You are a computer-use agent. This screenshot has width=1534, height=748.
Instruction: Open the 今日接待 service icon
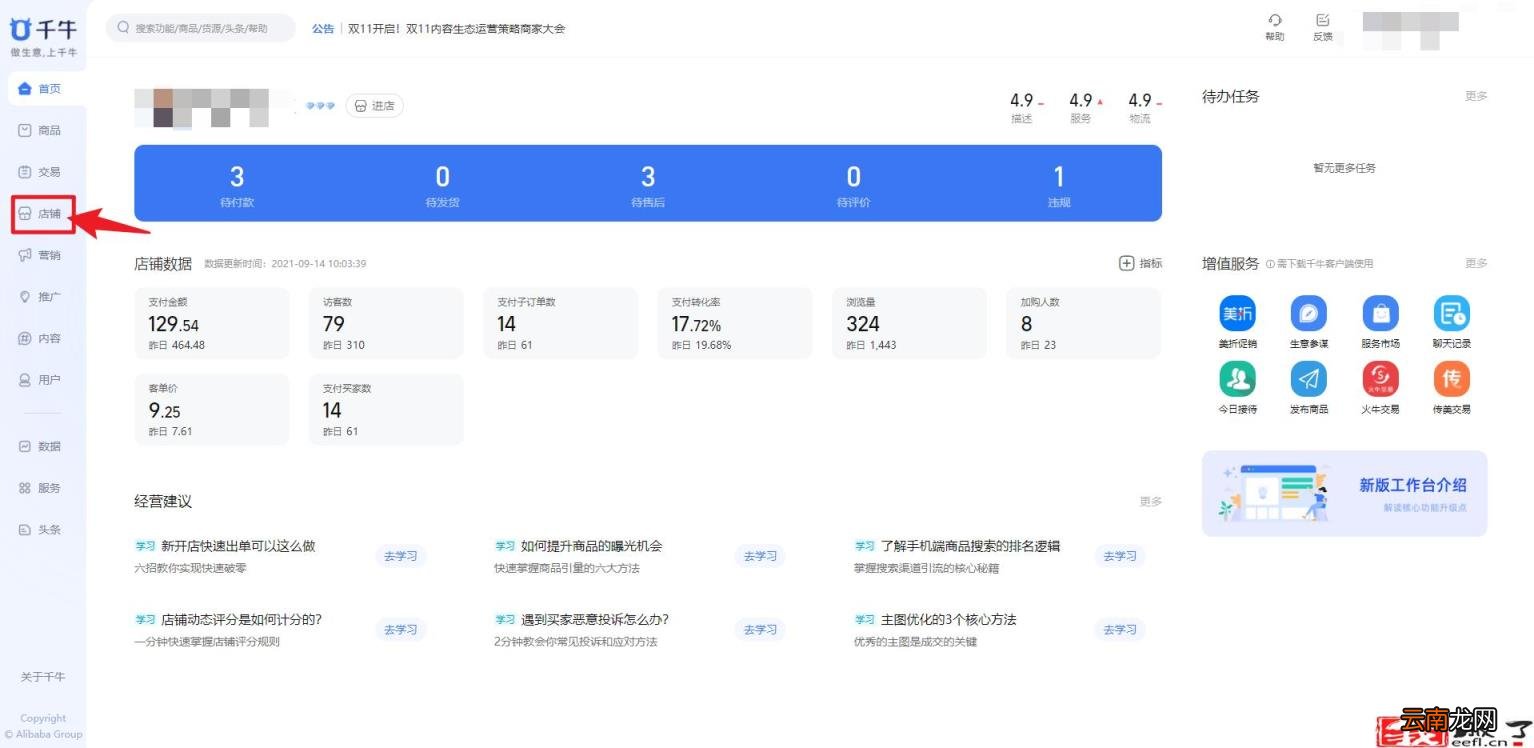[1237, 379]
